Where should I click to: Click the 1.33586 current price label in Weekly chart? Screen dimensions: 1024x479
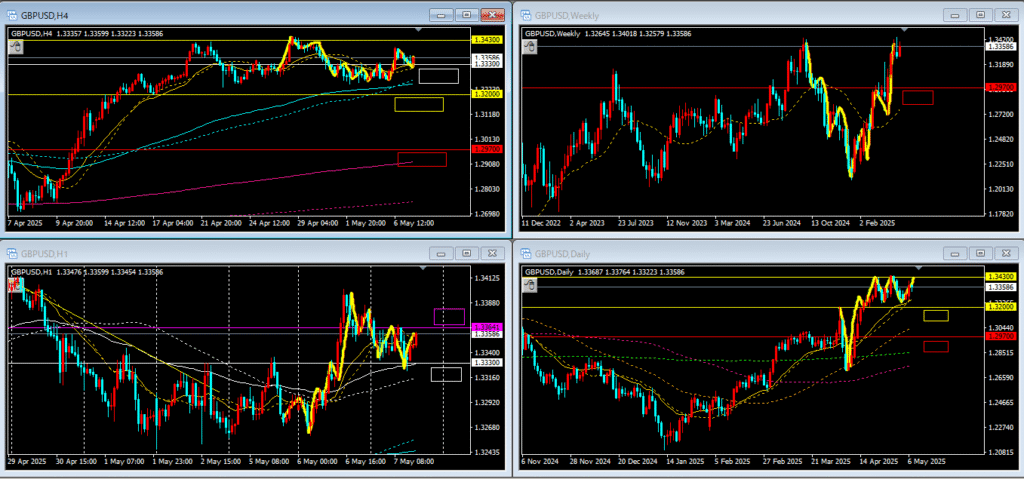[1001, 46]
